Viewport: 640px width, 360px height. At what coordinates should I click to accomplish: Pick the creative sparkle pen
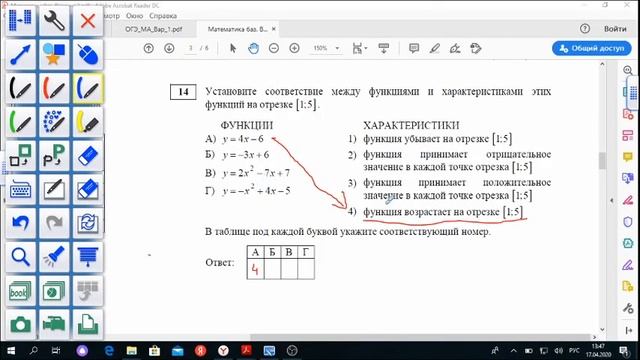[54, 122]
